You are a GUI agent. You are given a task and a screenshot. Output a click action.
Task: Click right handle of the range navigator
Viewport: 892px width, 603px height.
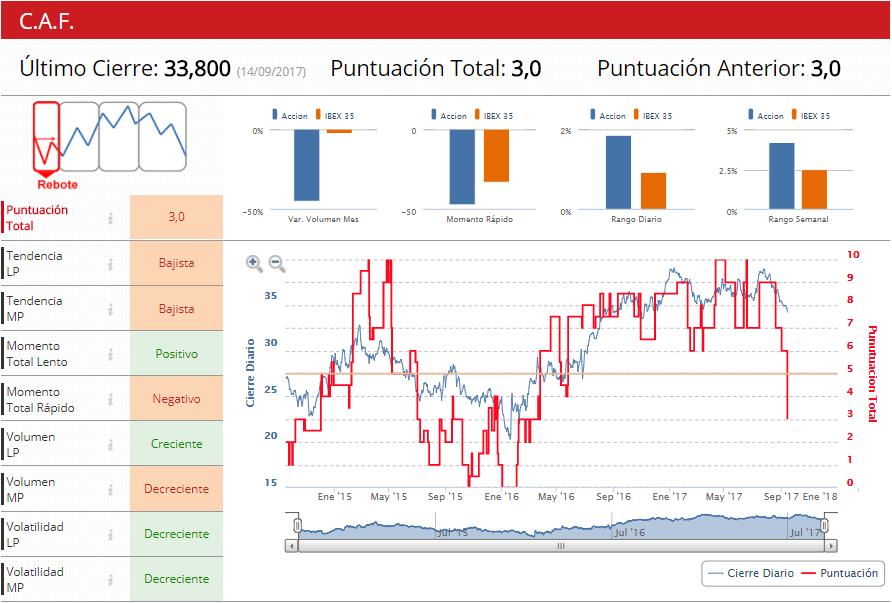824,525
